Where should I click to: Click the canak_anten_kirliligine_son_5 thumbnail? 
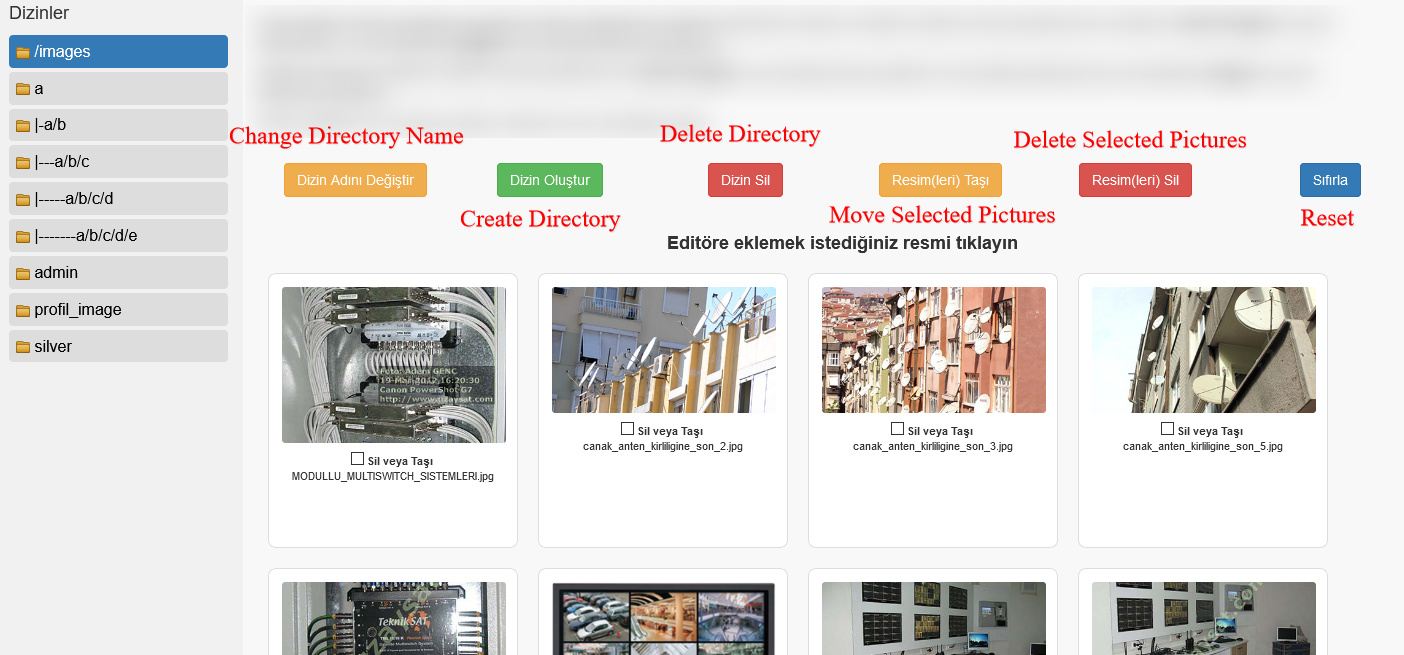[x=1204, y=350]
